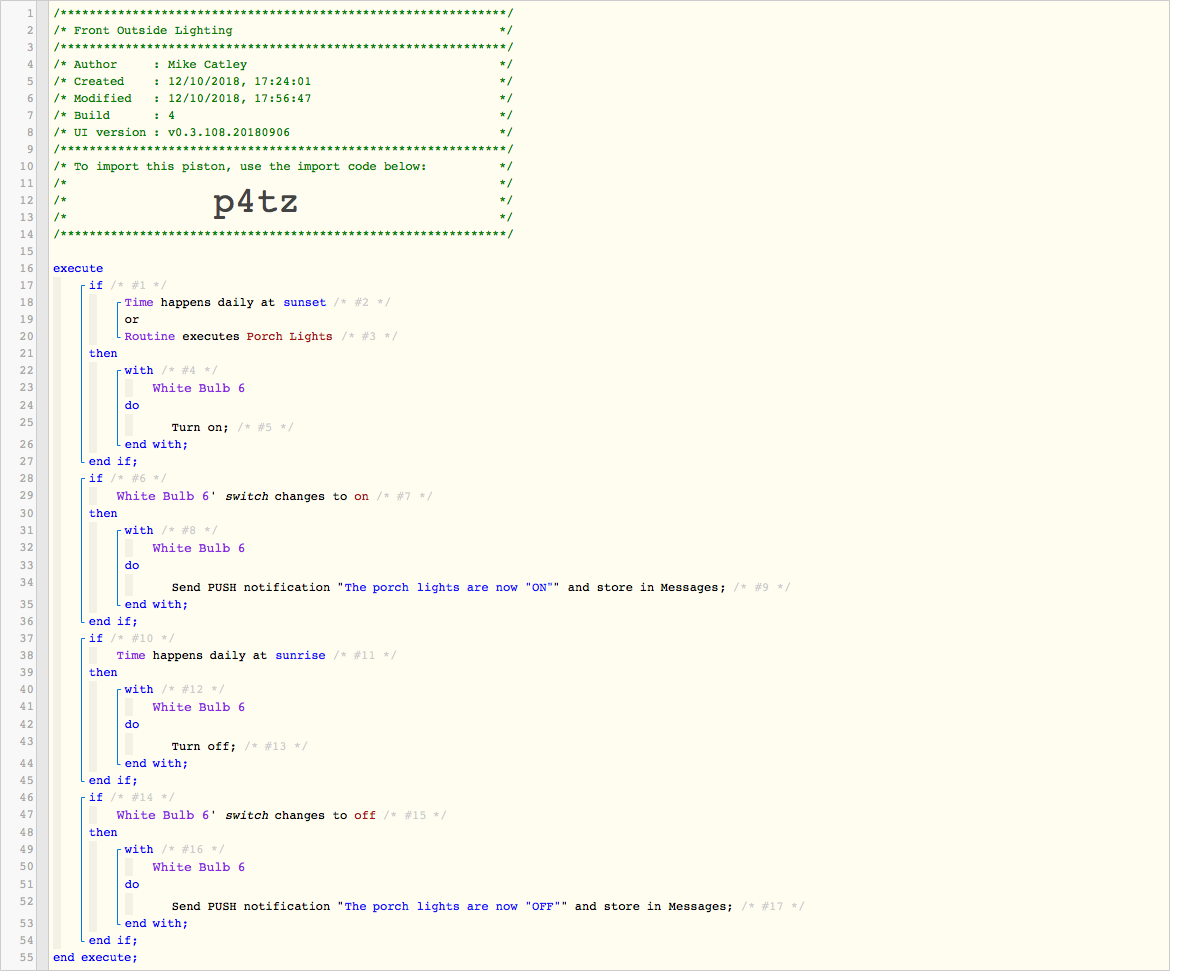Screen dimensions: 1178x971
Task: Click the push notification text containing "ON"
Action: (x=448, y=587)
